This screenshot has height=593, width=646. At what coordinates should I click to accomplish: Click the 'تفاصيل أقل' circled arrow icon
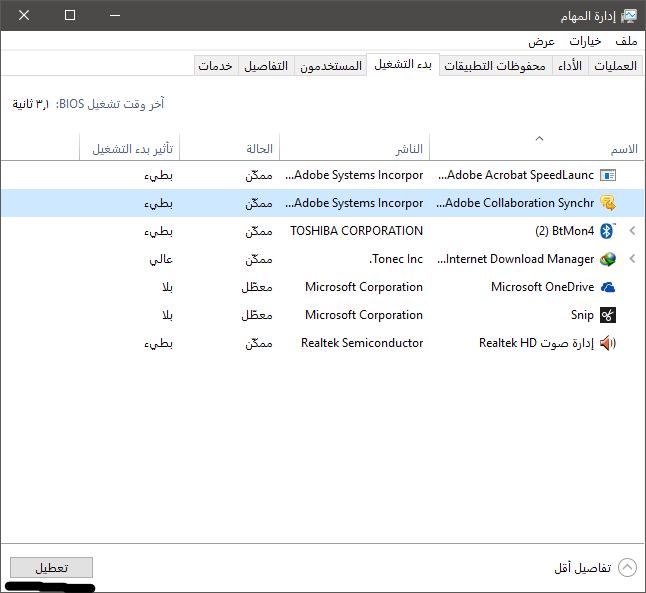point(627,568)
